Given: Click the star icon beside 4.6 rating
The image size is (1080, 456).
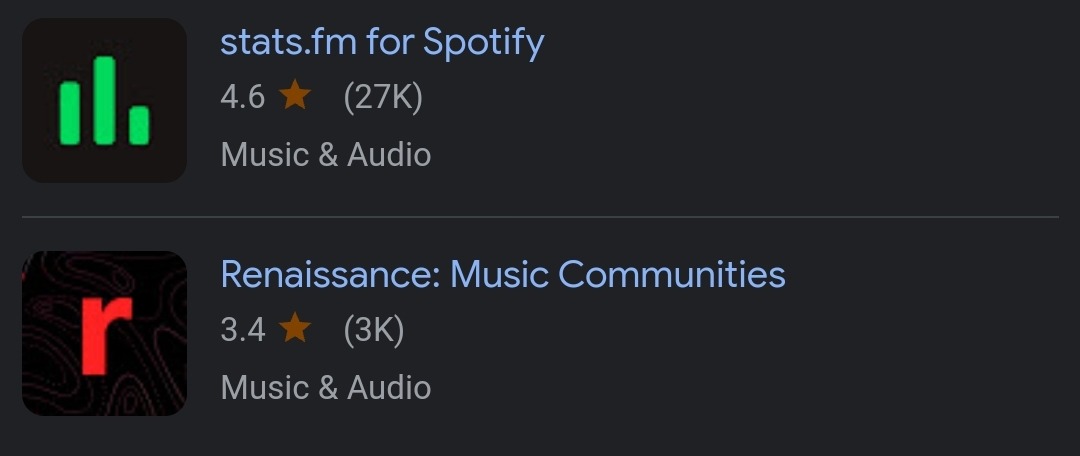Looking at the screenshot, I should click(x=295, y=96).
